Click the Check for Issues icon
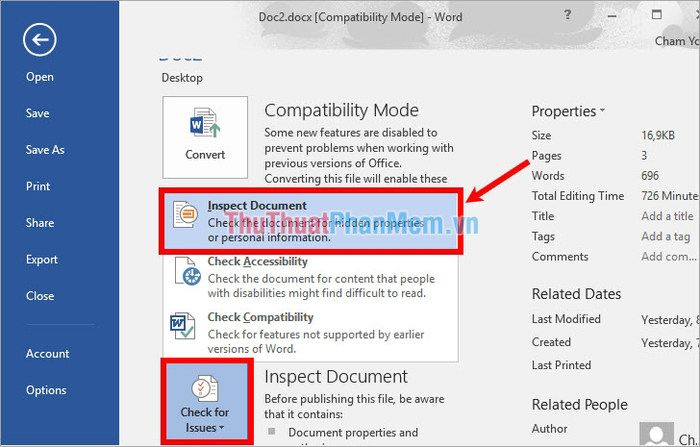Image resolution: width=700 pixels, height=447 pixels. 205,389
